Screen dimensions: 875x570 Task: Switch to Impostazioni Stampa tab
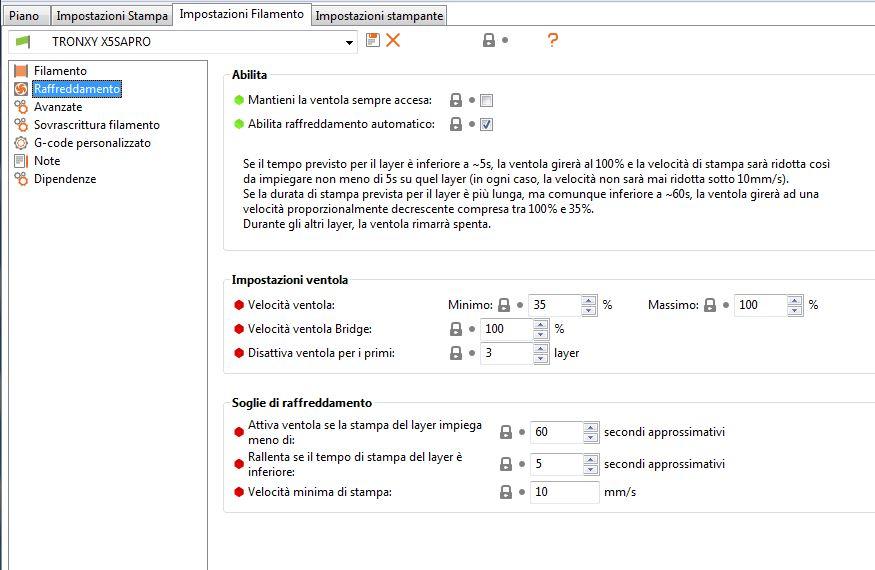coord(112,16)
